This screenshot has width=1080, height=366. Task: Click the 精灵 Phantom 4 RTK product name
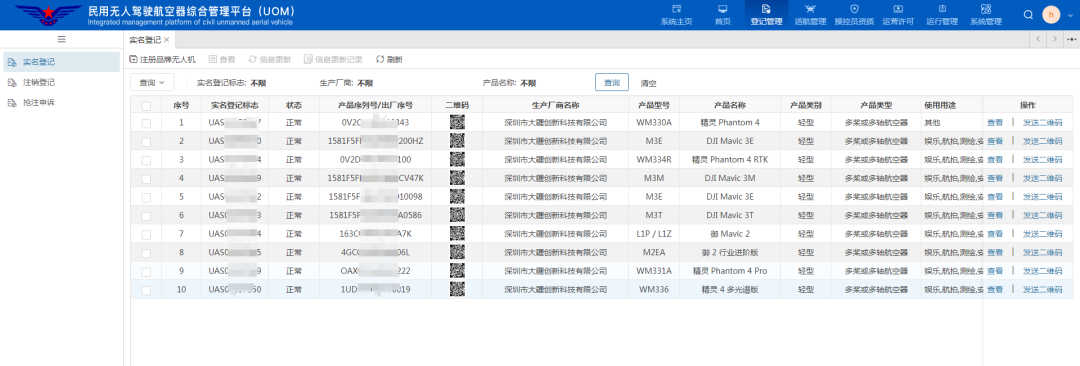729,160
